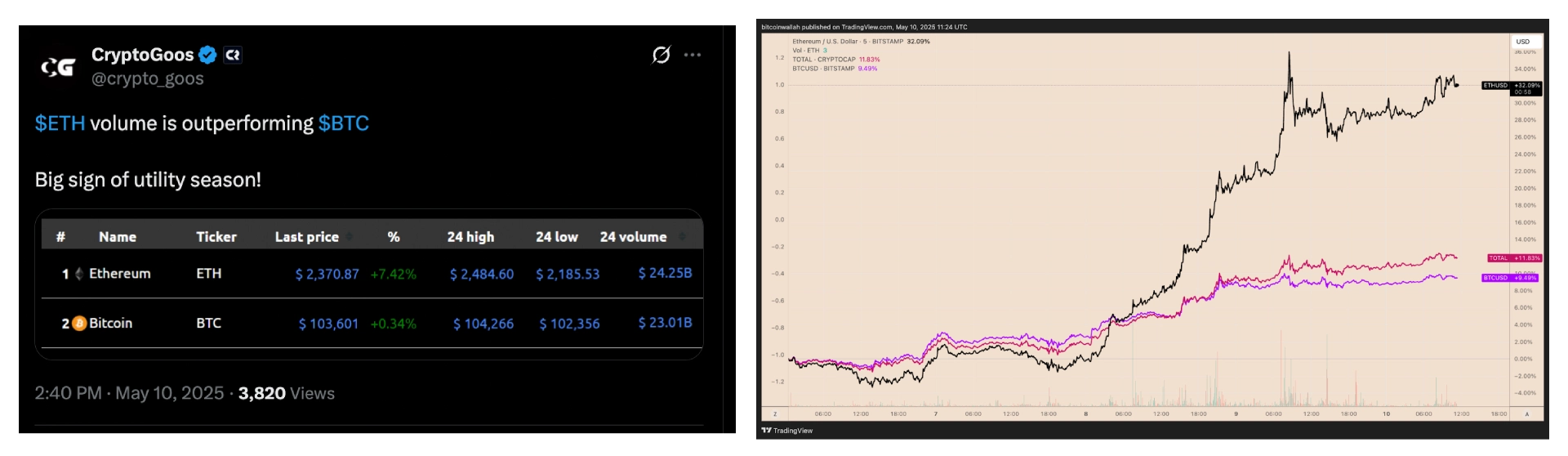
Task: Click the bitcoinwallah published on TradingView.com header
Action: tap(864, 27)
